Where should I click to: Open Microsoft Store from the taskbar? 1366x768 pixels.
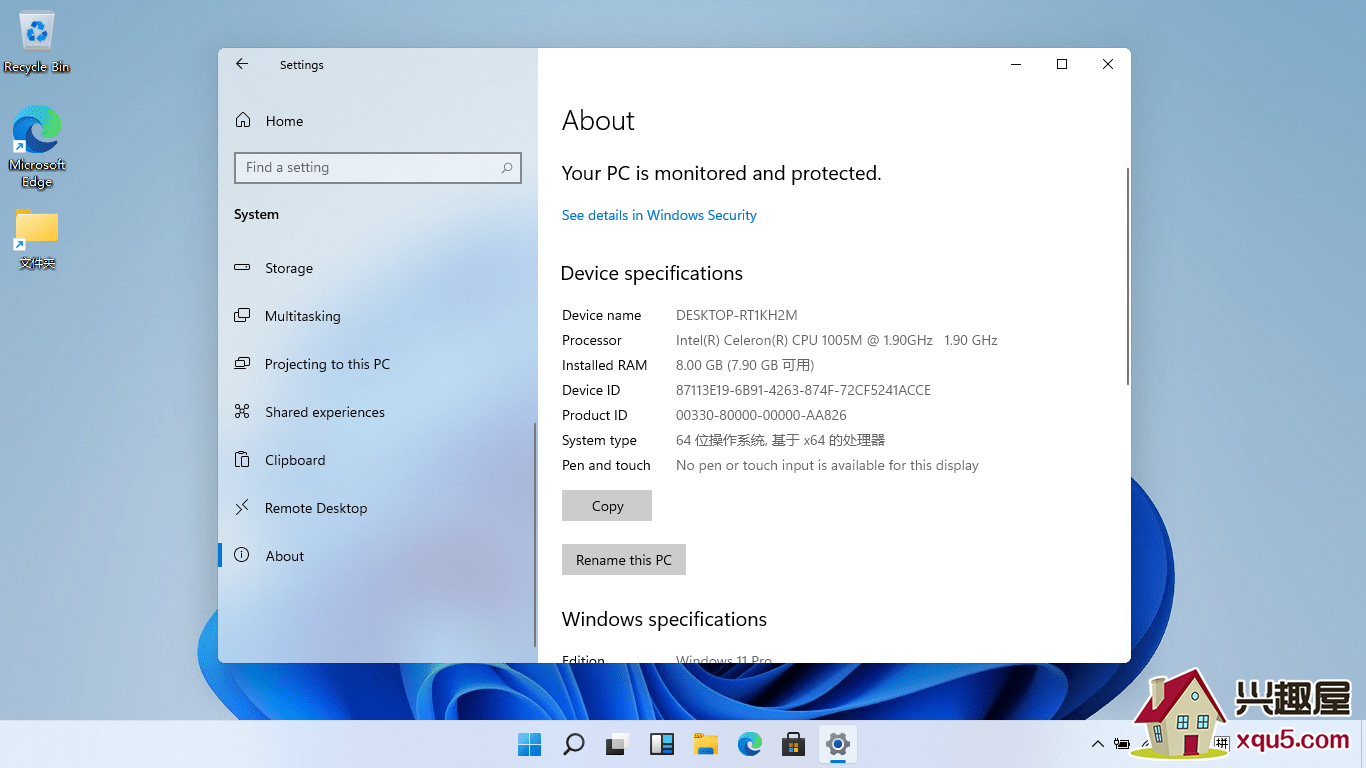click(x=794, y=744)
